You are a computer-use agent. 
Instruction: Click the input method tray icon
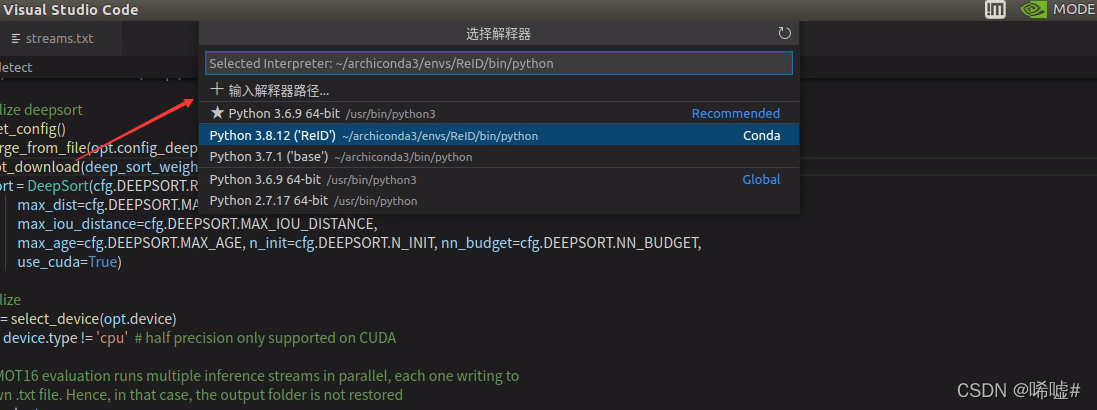tap(995, 9)
